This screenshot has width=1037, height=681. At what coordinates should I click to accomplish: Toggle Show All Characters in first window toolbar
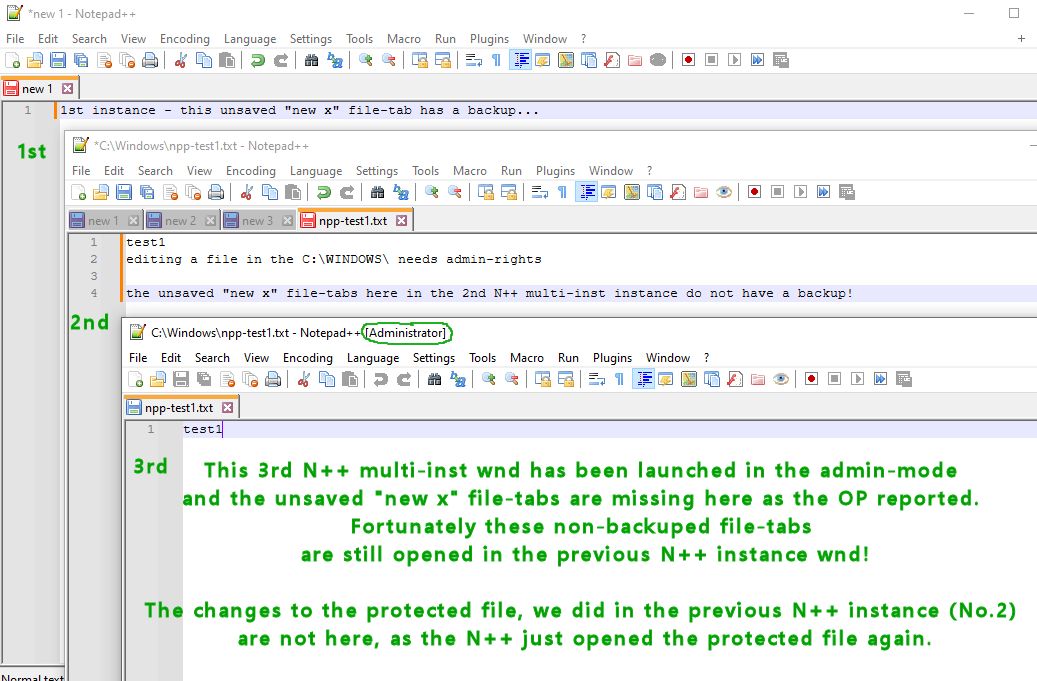click(497, 60)
